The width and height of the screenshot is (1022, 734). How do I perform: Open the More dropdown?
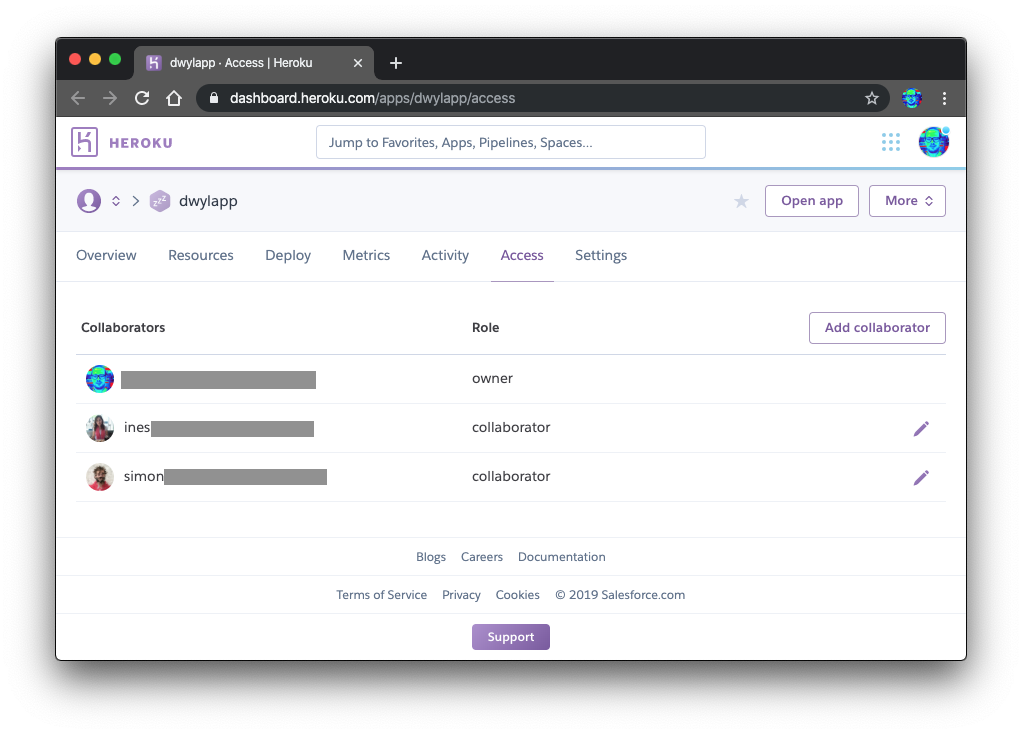906,200
